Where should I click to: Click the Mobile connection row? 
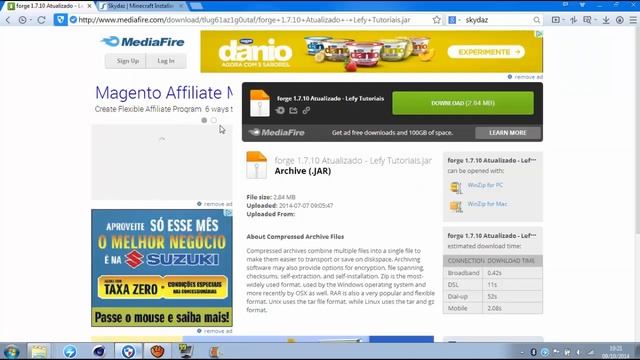point(493,308)
